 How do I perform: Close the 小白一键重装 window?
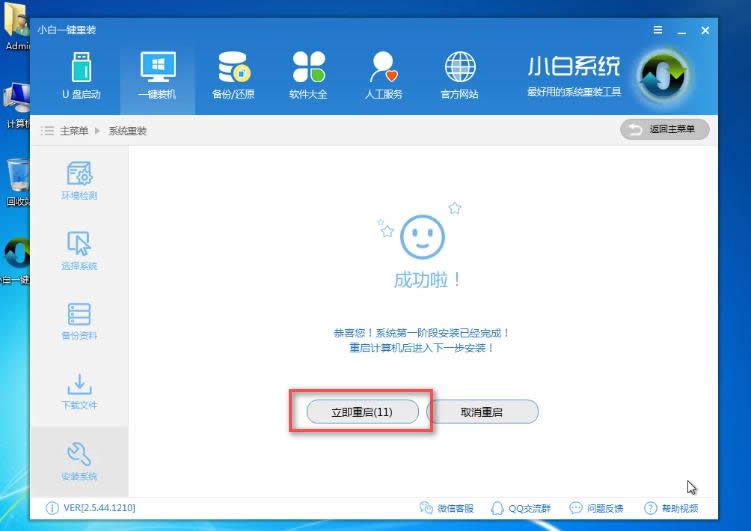[705, 30]
